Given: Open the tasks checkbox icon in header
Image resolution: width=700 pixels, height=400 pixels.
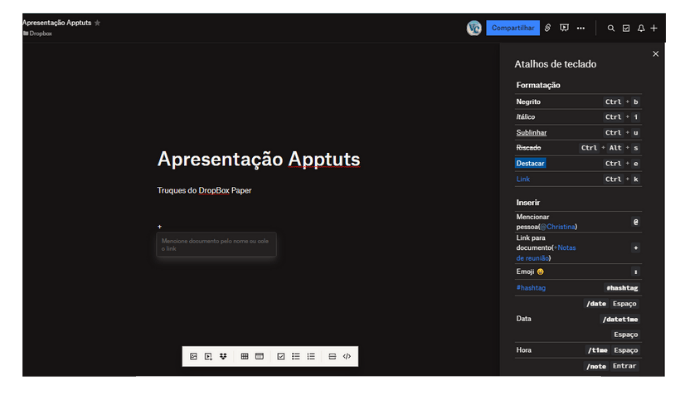Looking at the screenshot, I should click(626, 28).
